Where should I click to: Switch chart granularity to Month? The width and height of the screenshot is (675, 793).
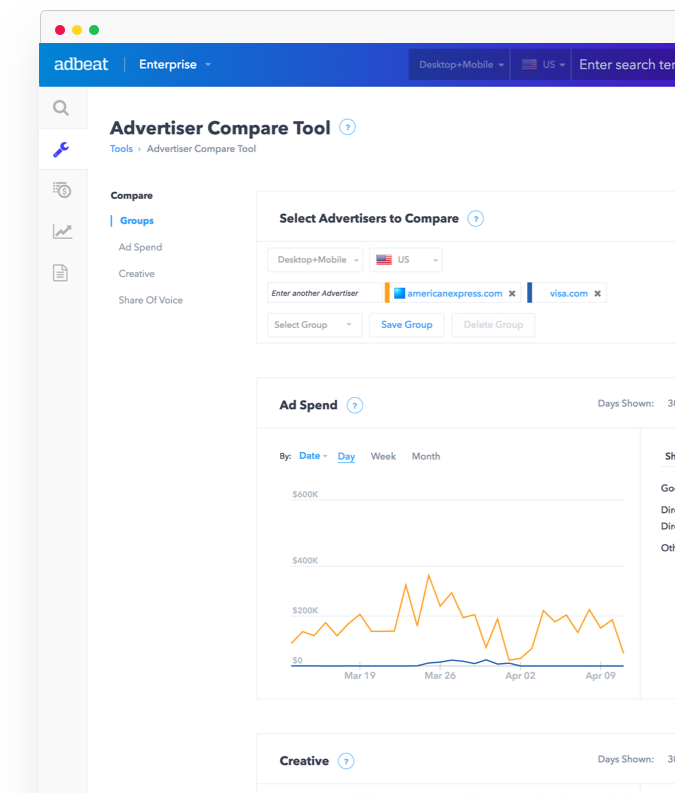(425, 456)
